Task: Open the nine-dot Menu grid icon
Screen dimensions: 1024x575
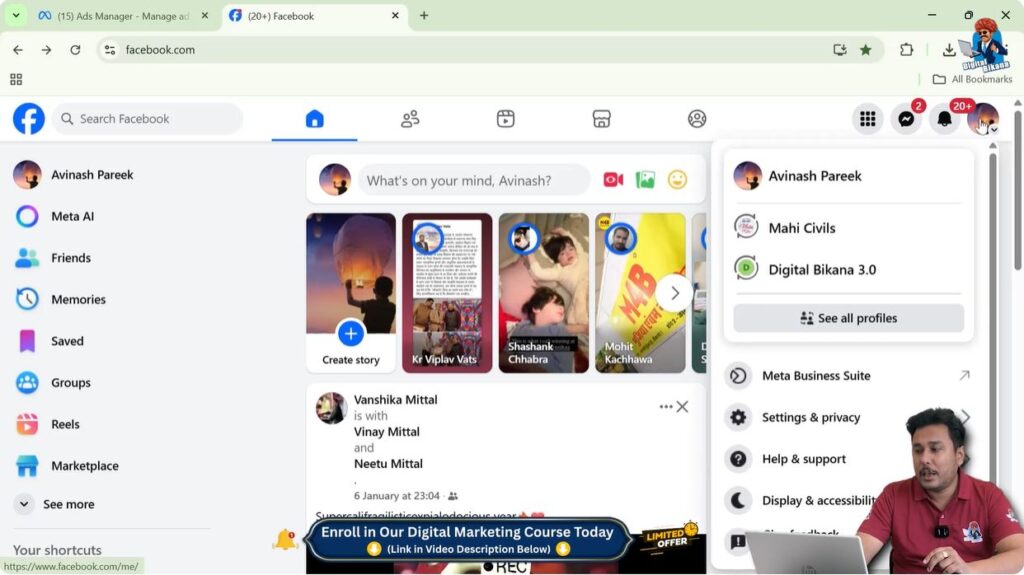Action: [867, 119]
